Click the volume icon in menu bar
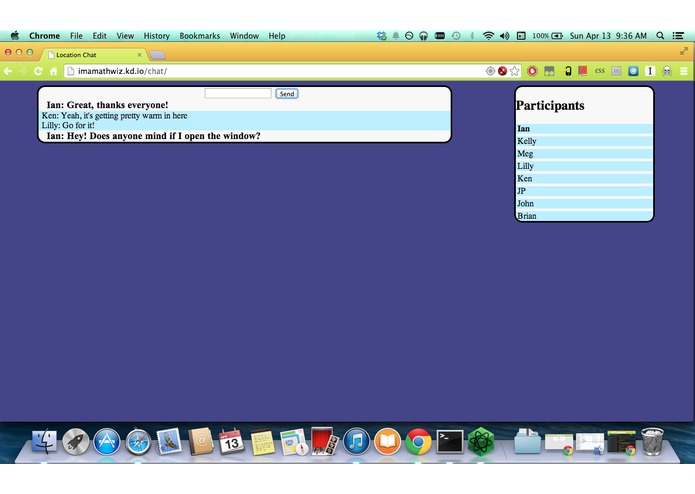Image resolution: width=695 pixels, height=494 pixels. [504, 36]
